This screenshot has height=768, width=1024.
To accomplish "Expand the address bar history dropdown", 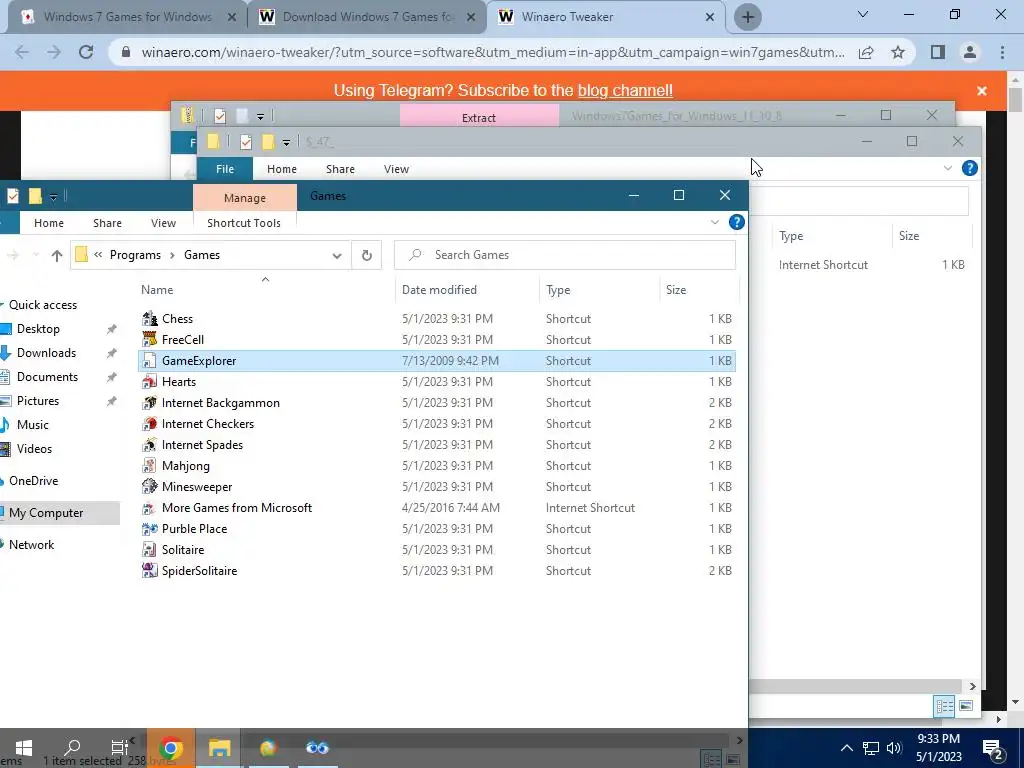I will 337,255.
